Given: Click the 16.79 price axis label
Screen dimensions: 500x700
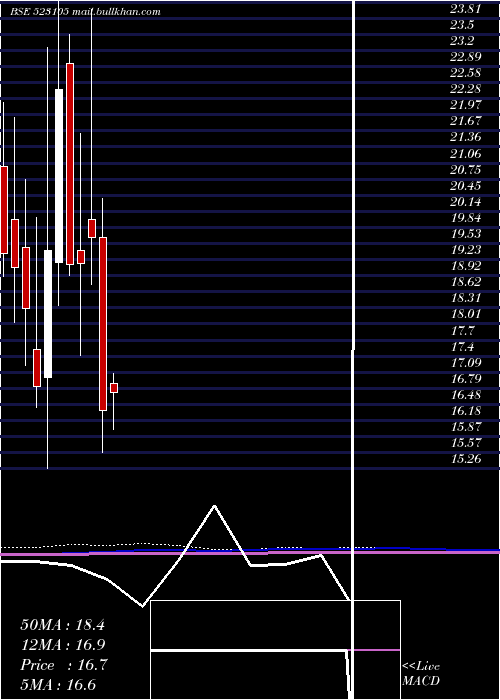Looking at the screenshot, I should [x=466, y=379].
